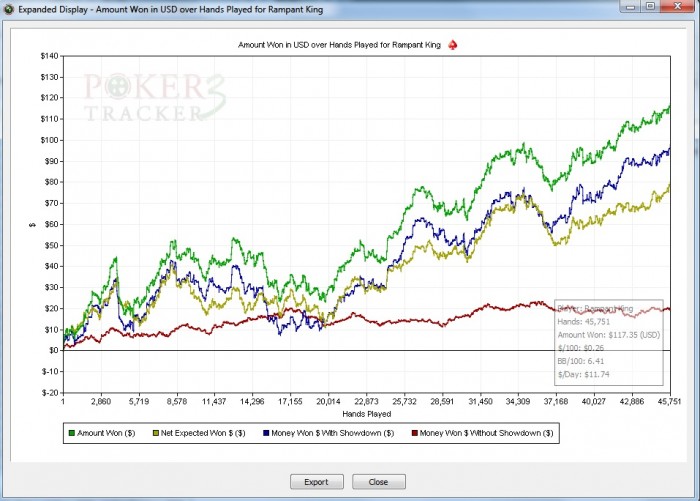
Task: Click 'Hands: 45,751' in the tooltip
Action: (x=583, y=321)
